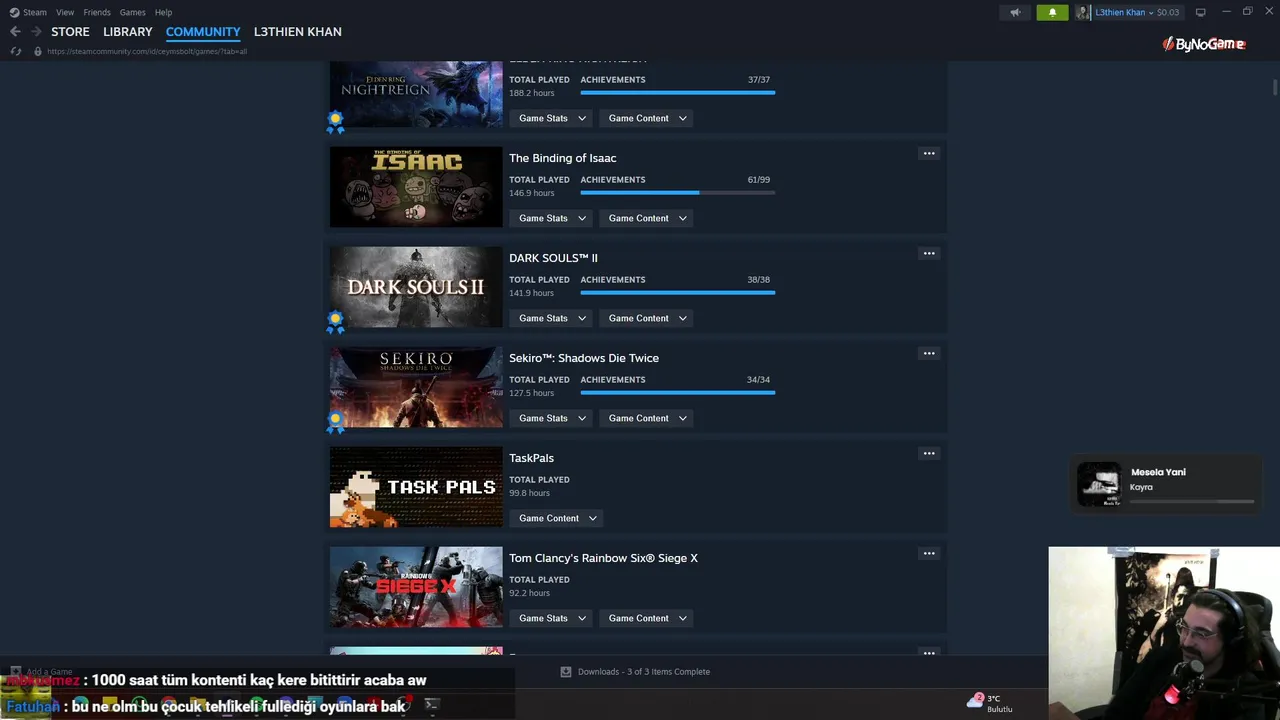
Task: Open the Sekiro: Shadows Die Twice title
Action: 584,358
